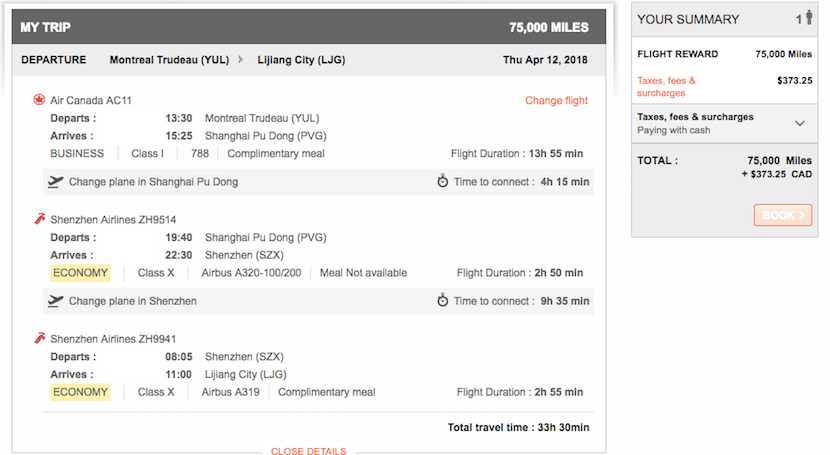Collapse trip details with Close Details
The image size is (830, 455).
pos(308,451)
